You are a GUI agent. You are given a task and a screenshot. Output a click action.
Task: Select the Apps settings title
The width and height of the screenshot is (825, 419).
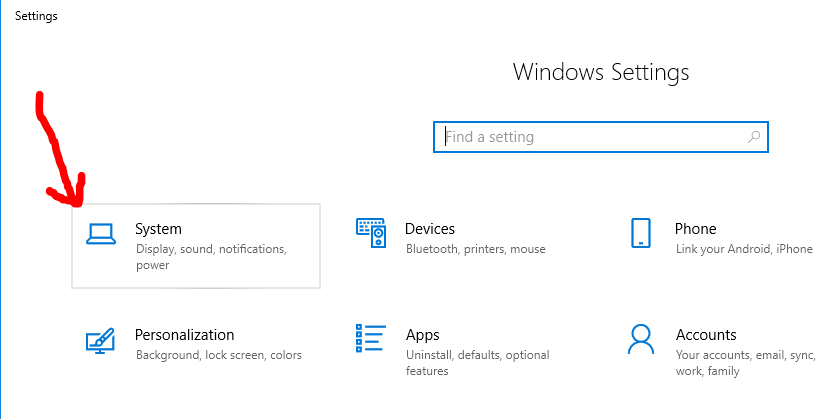coord(422,335)
